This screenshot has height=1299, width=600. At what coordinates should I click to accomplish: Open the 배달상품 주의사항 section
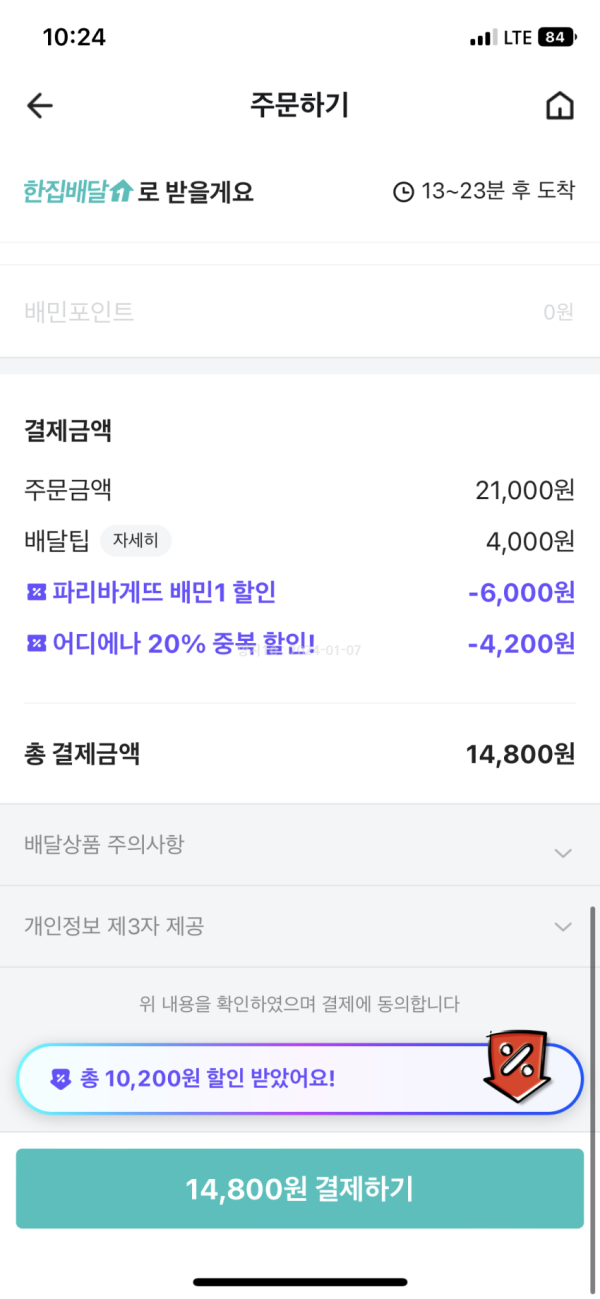(x=104, y=845)
